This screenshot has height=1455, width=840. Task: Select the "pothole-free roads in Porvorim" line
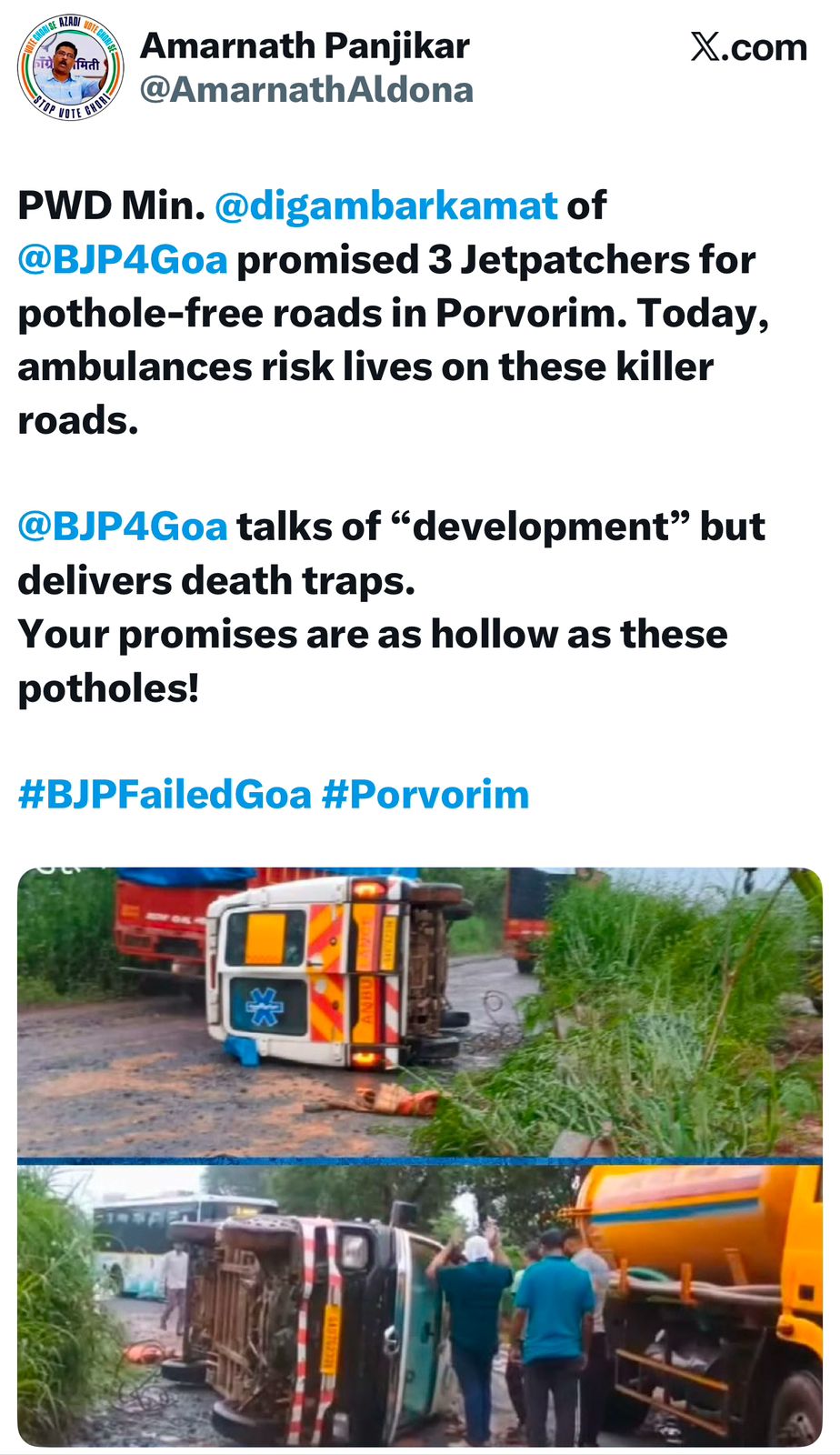[394, 314]
